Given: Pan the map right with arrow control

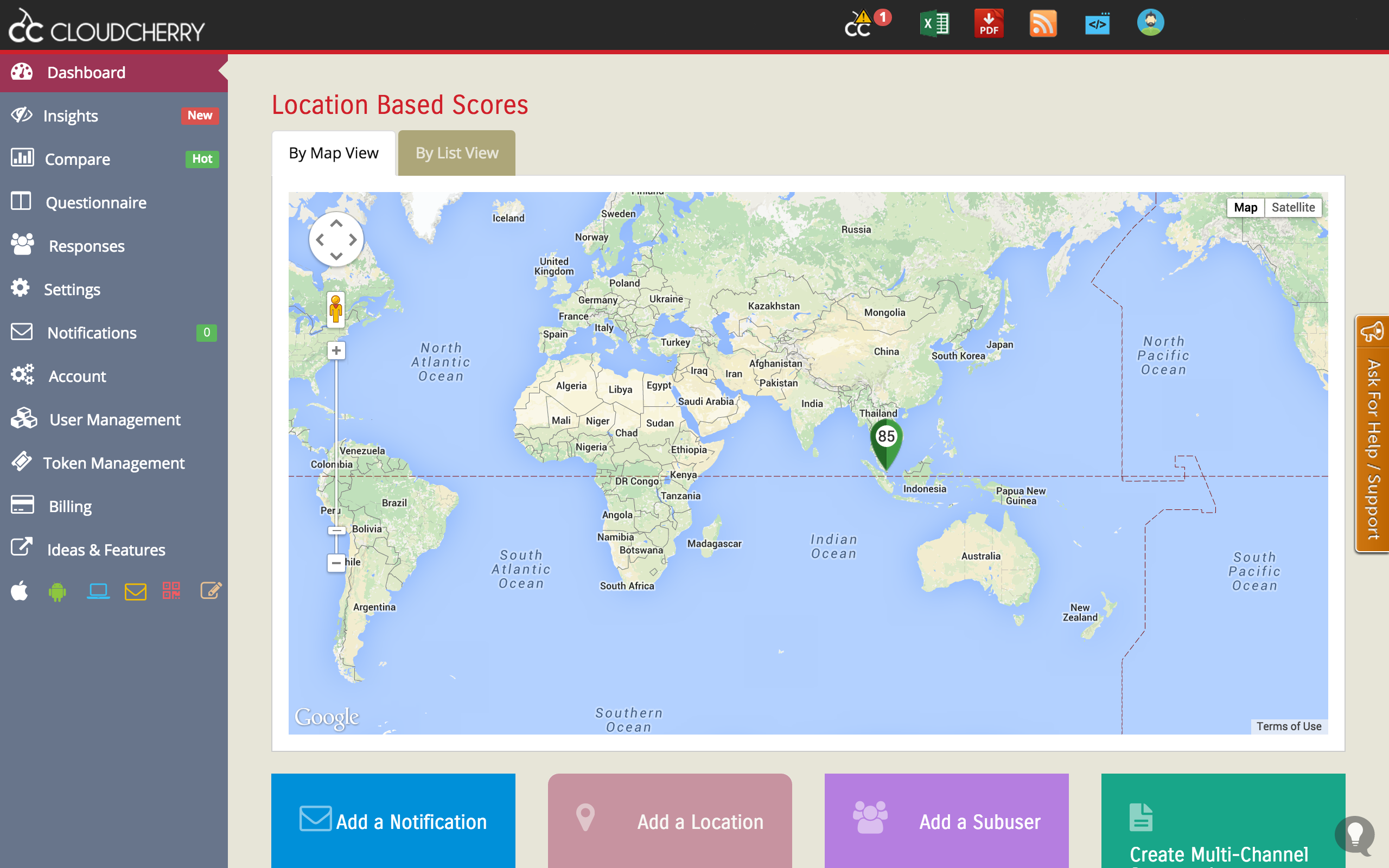Looking at the screenshot, I should (x=353, y=240).
